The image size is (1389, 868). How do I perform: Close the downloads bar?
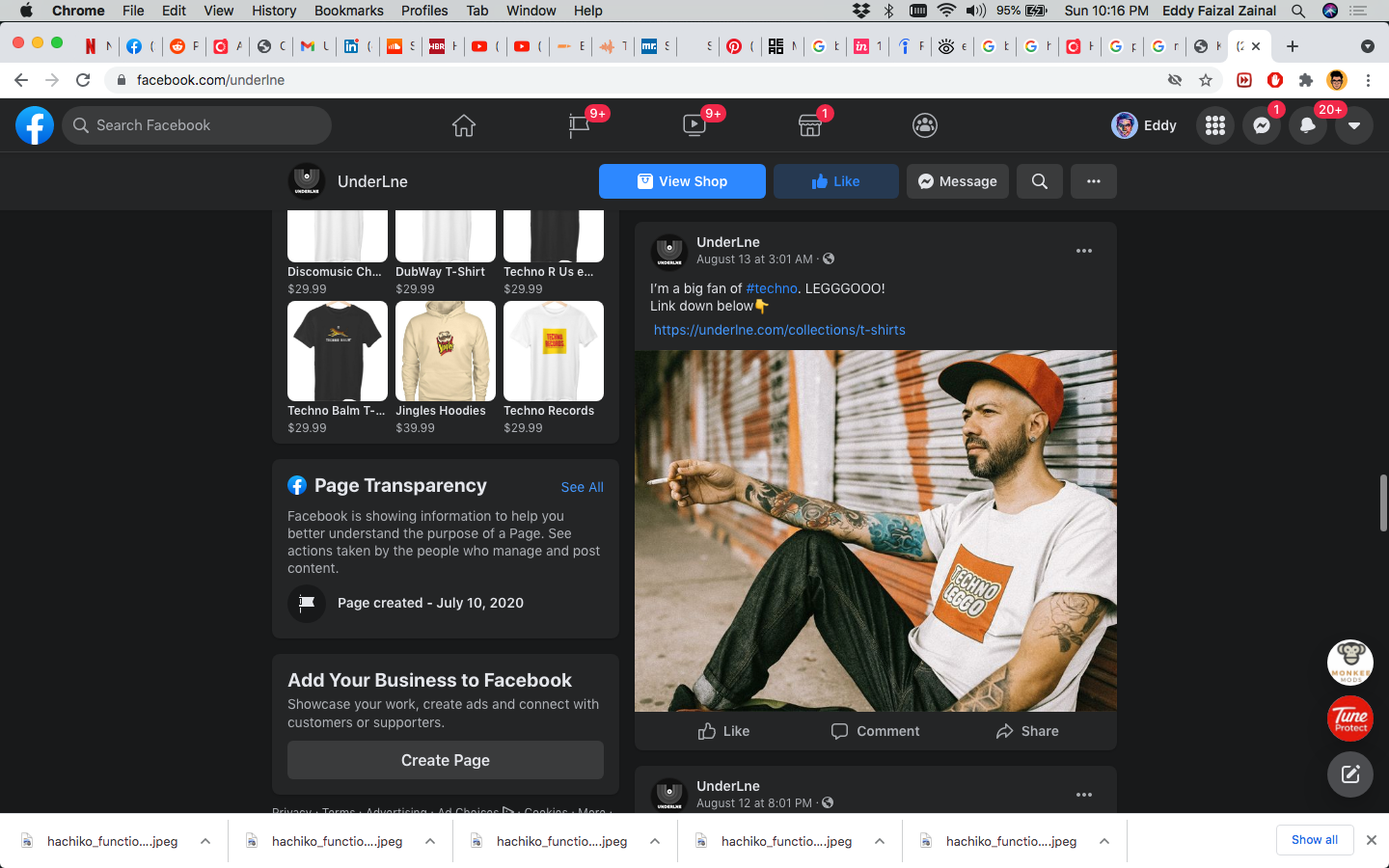tap(1372, 840)
